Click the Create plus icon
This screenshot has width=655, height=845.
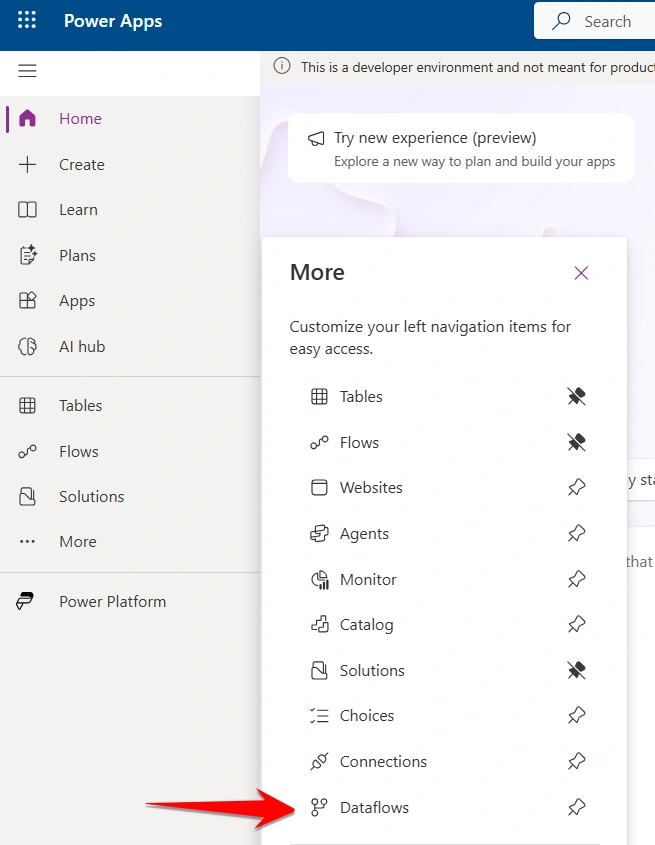pyautogui.click(x=27, y=164)
